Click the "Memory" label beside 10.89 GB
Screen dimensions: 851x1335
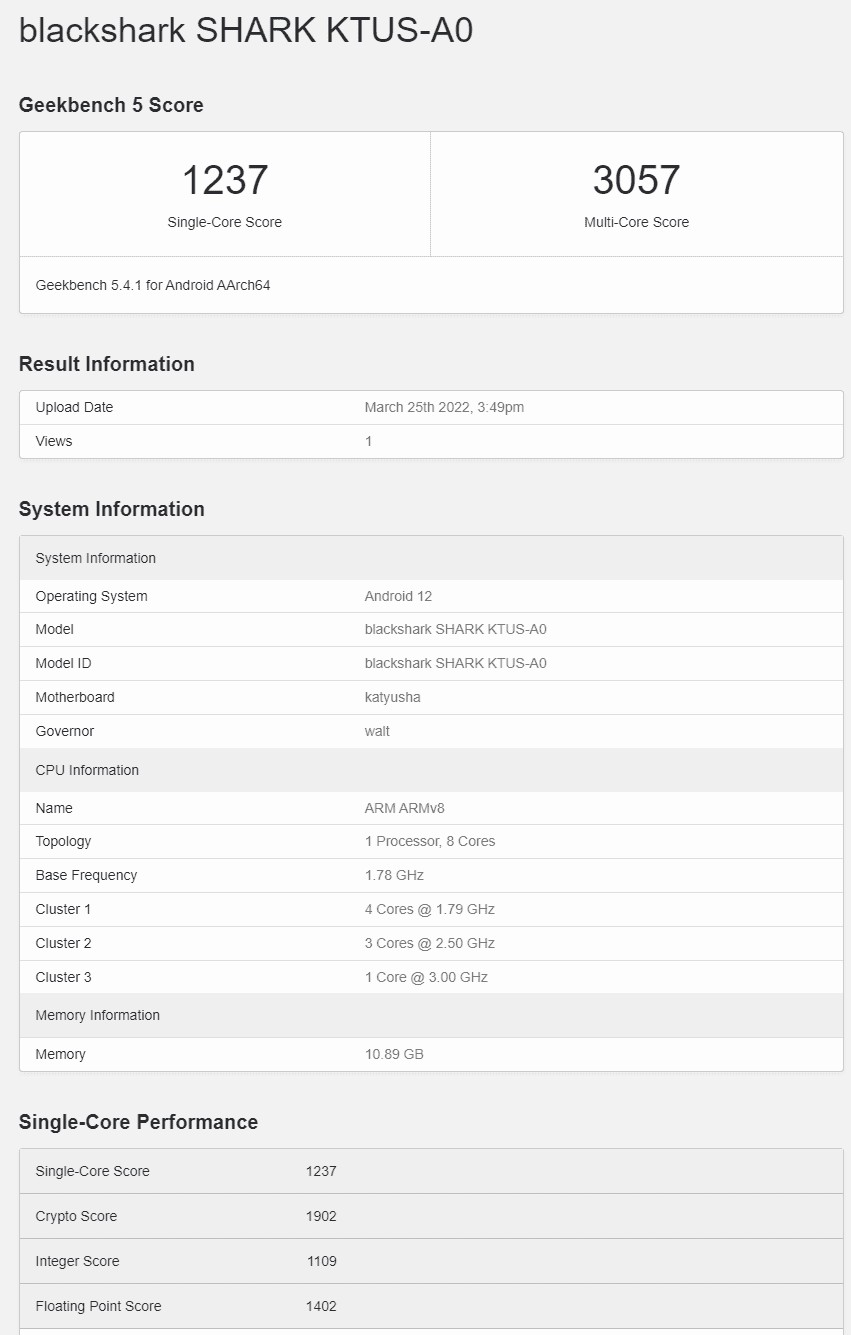point(60,1054)
